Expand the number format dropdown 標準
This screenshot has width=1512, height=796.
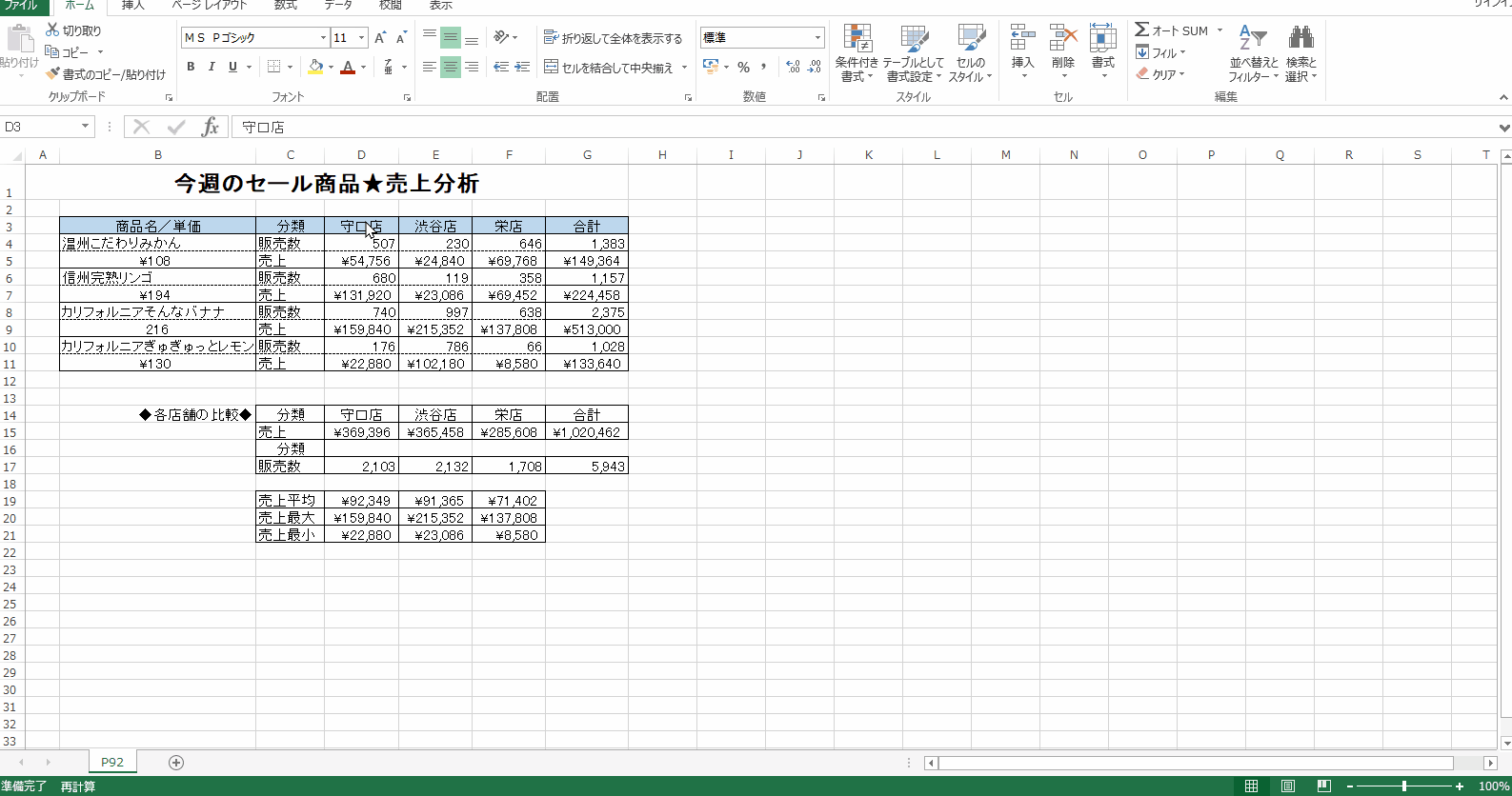coord(817,38)
